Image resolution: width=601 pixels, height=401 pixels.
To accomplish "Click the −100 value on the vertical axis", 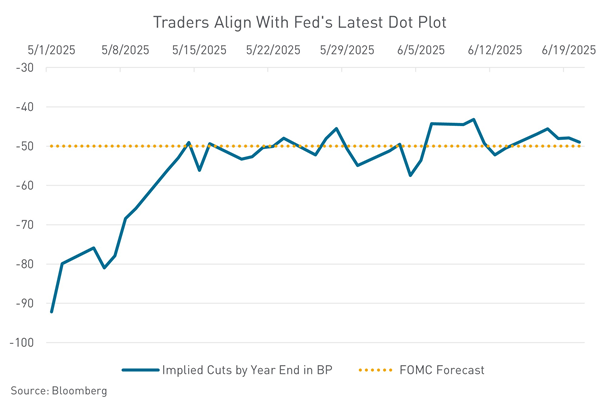I will coord(20,343).
